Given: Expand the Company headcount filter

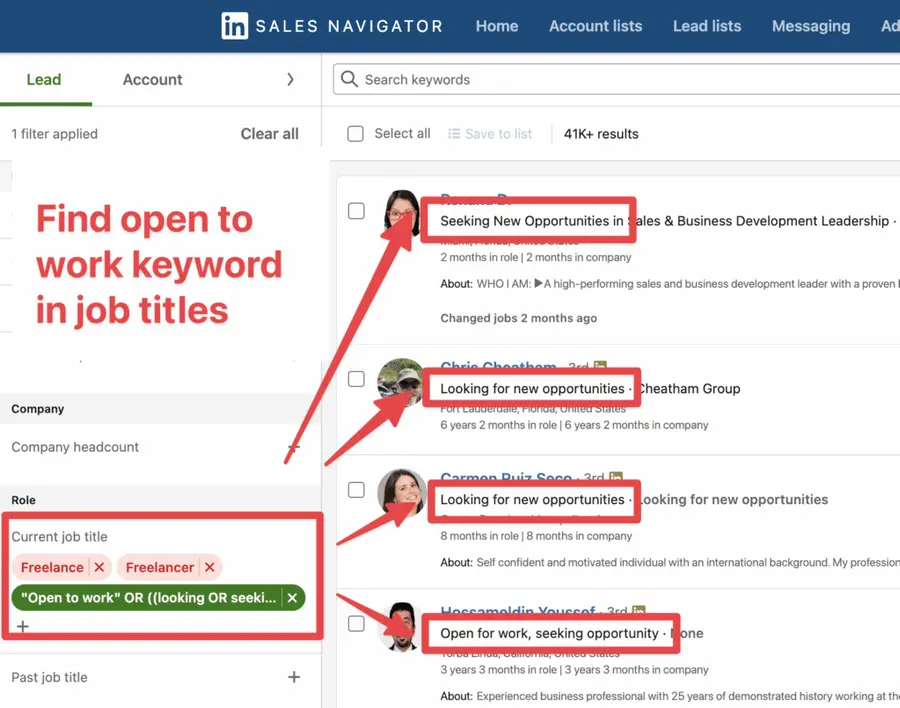Looking at the screenshot, I should (294, 447).
